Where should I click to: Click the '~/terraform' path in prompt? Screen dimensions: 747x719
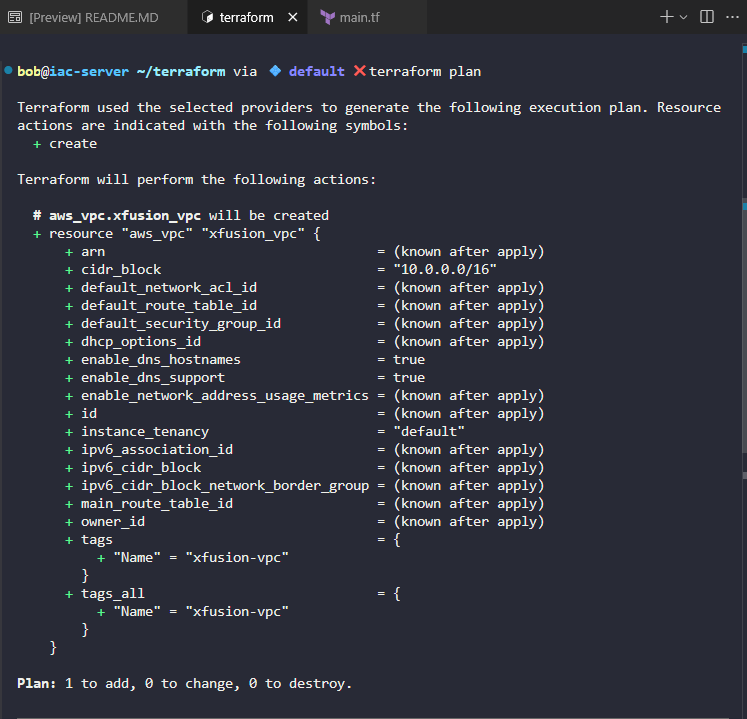181,71
